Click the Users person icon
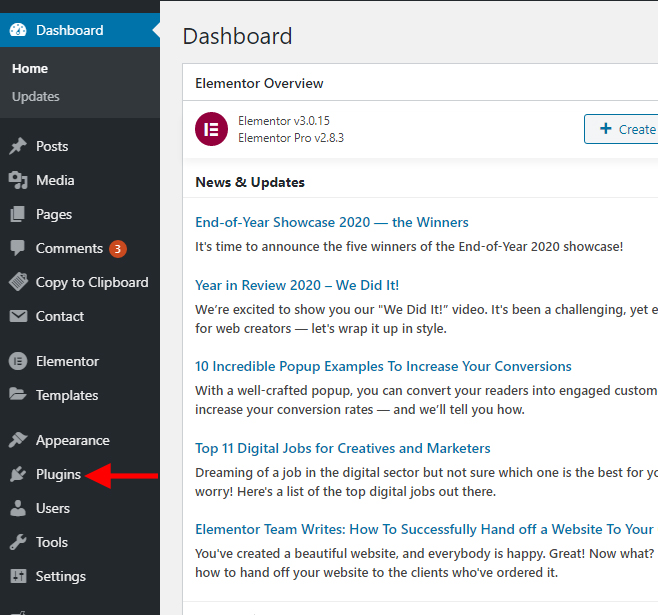This screenshot has height=615, width=658. pyautogui.click(x=18, y=508)
